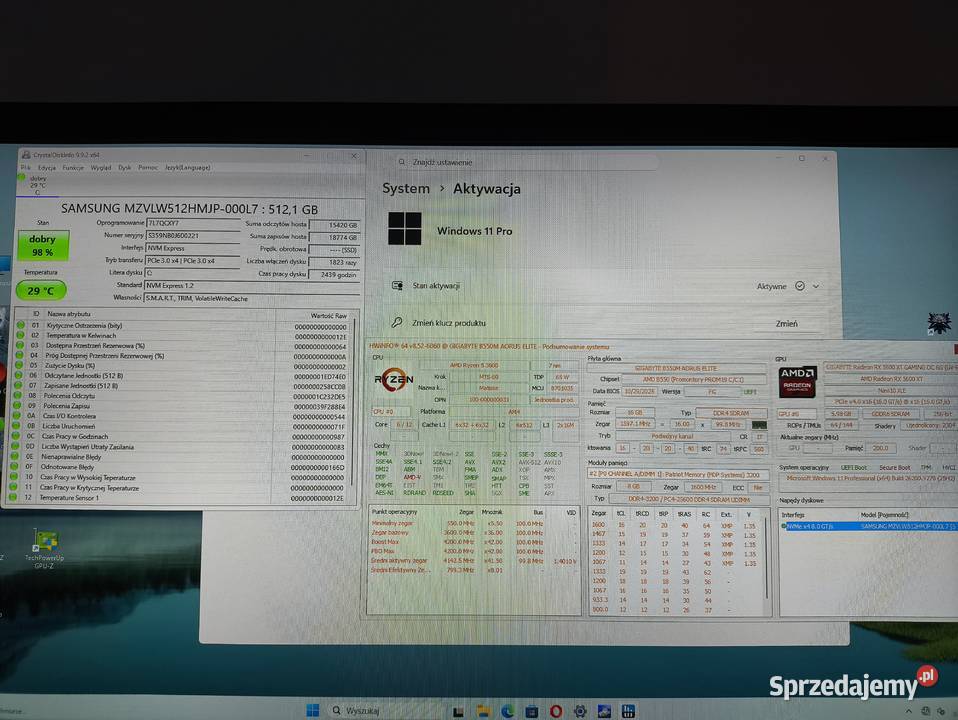958x720 pixels.
Task: Click the 1600 memory timing row
Action: tap(675, 526)
